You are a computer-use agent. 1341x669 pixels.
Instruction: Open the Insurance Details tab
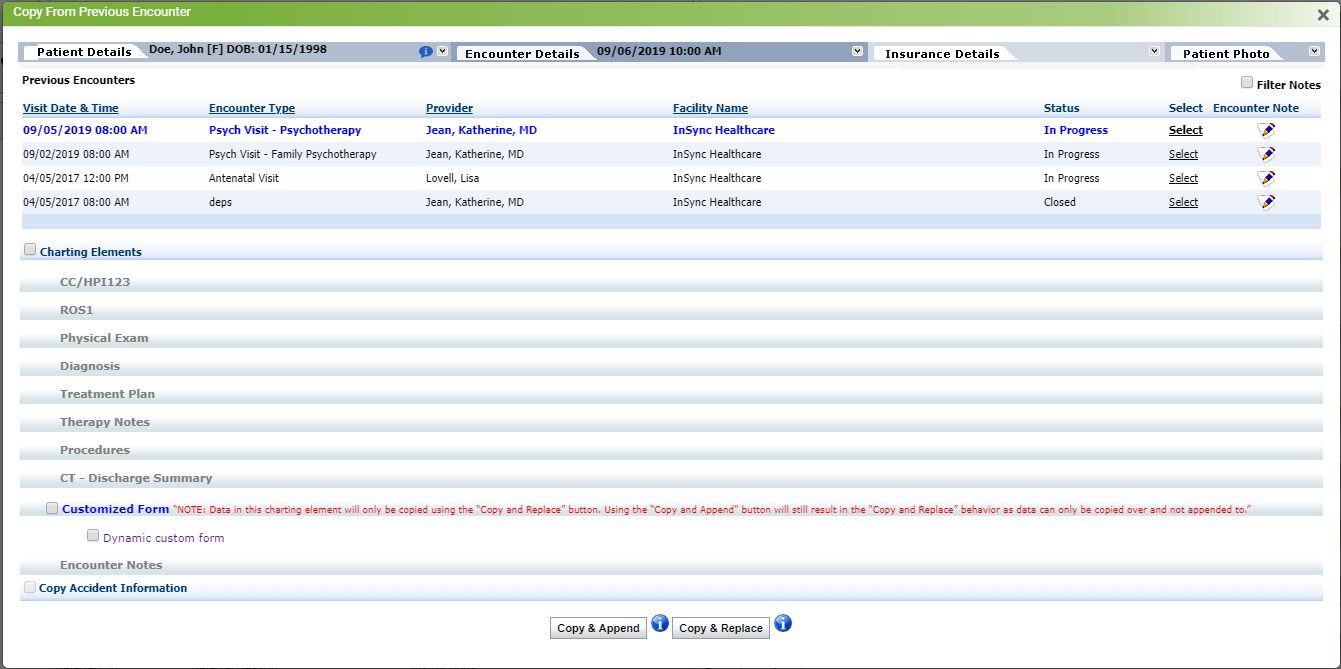pos(942,54)
